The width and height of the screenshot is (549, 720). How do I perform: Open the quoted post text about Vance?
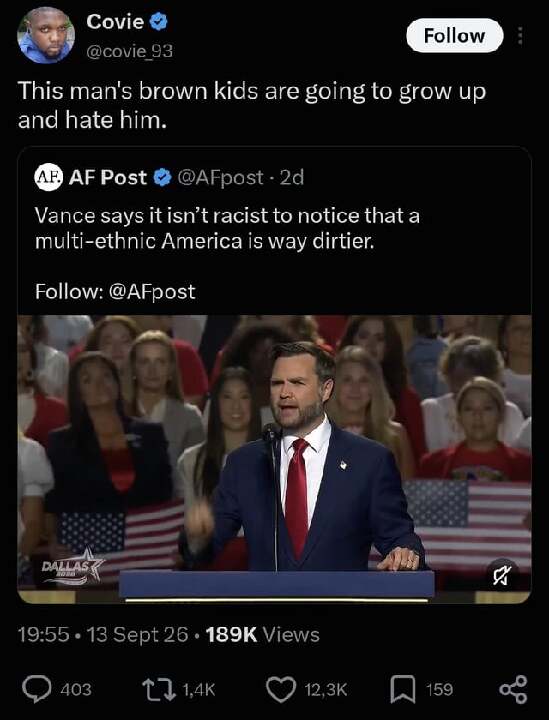coord(227,228)
